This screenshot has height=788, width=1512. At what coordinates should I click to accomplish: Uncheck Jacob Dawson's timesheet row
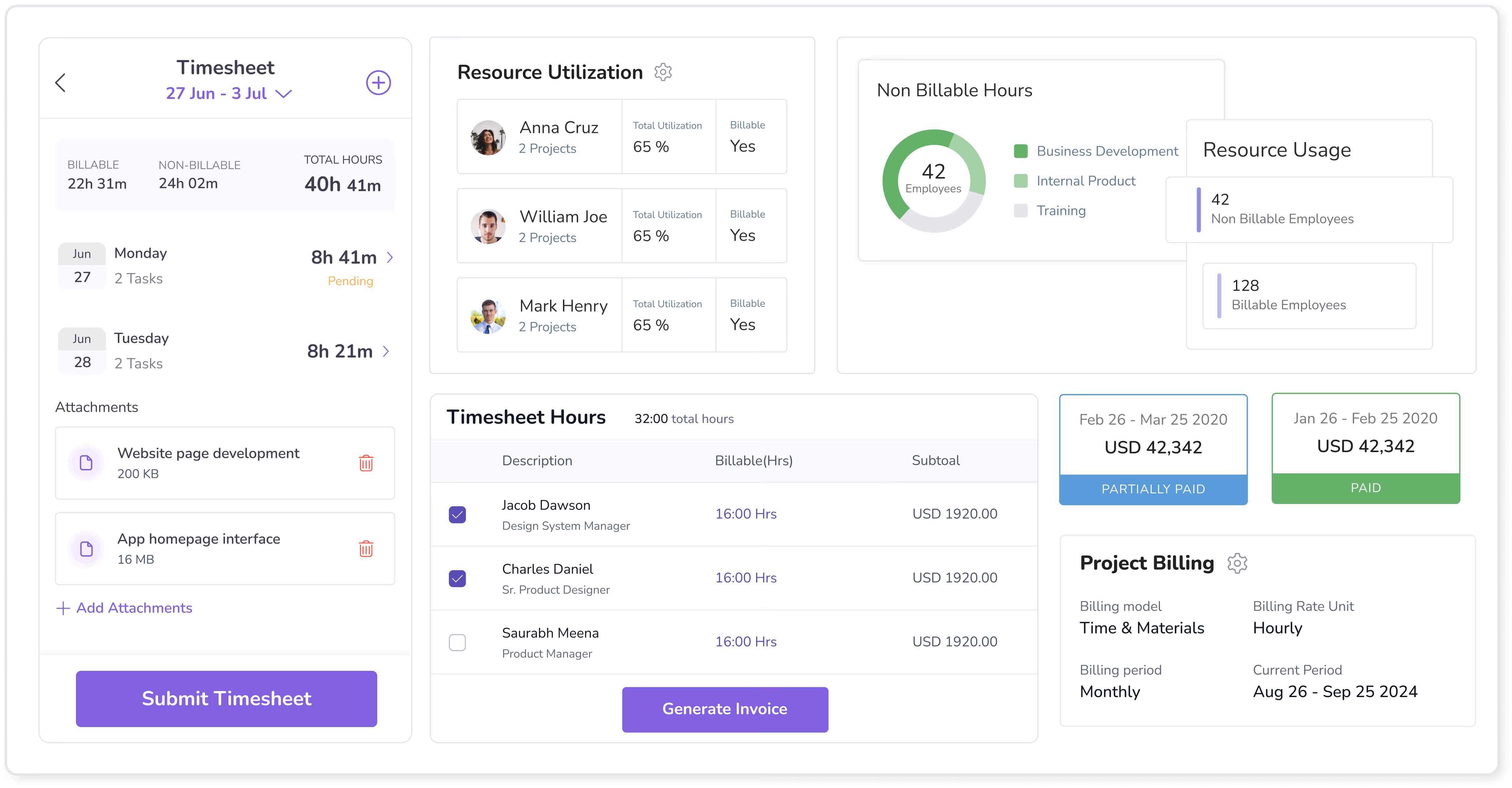tap(457, 514)
